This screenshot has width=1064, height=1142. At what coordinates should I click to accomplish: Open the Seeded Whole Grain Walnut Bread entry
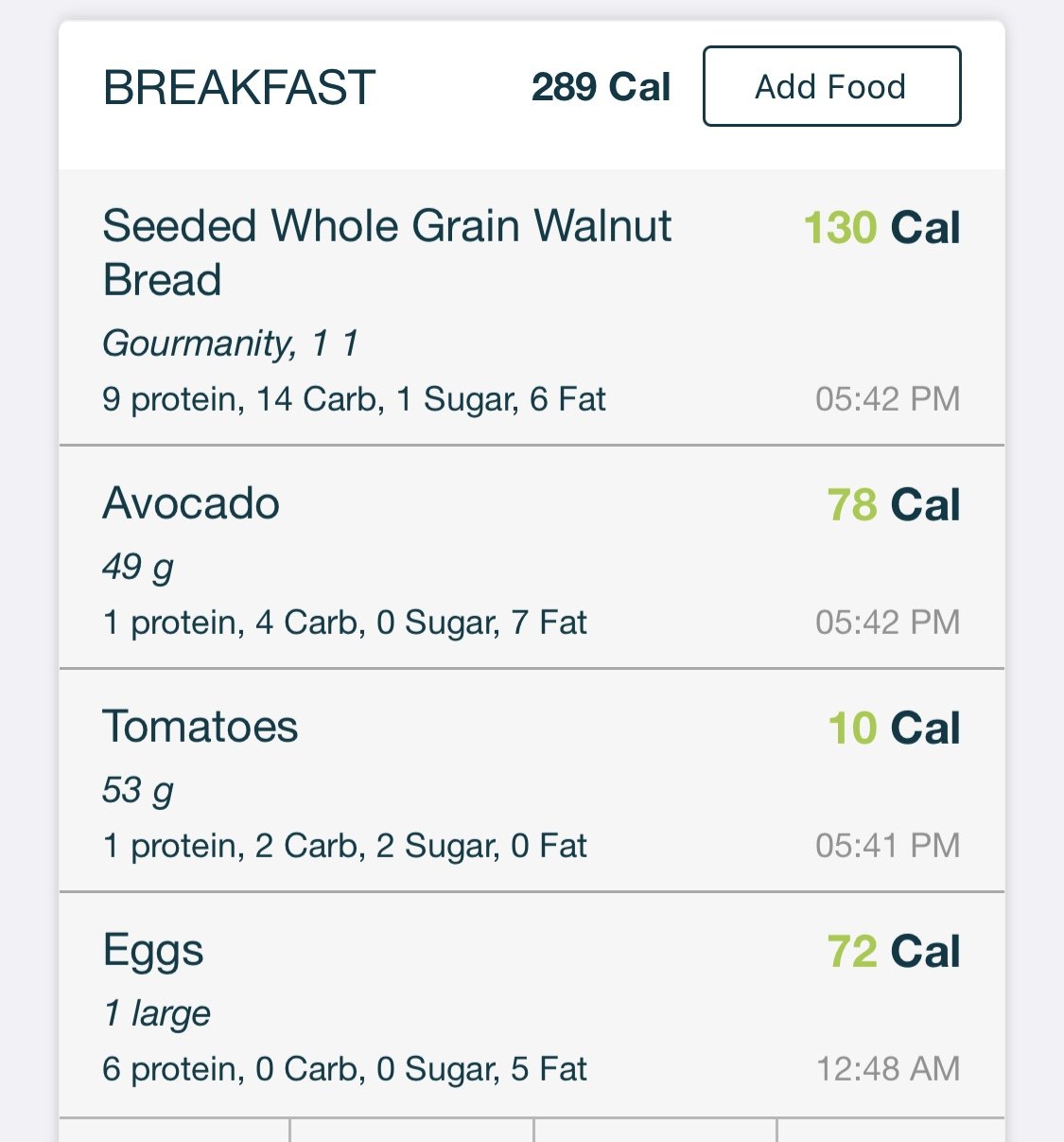532,307
